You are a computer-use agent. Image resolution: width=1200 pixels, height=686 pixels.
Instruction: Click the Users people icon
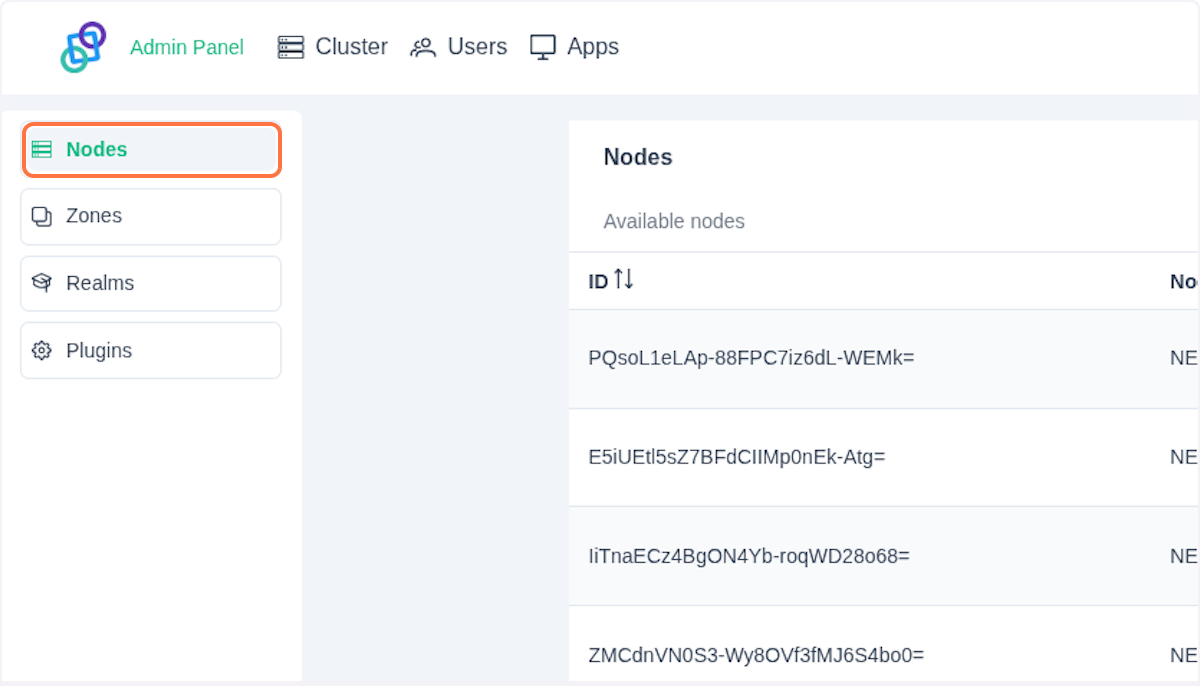point(423,47)
